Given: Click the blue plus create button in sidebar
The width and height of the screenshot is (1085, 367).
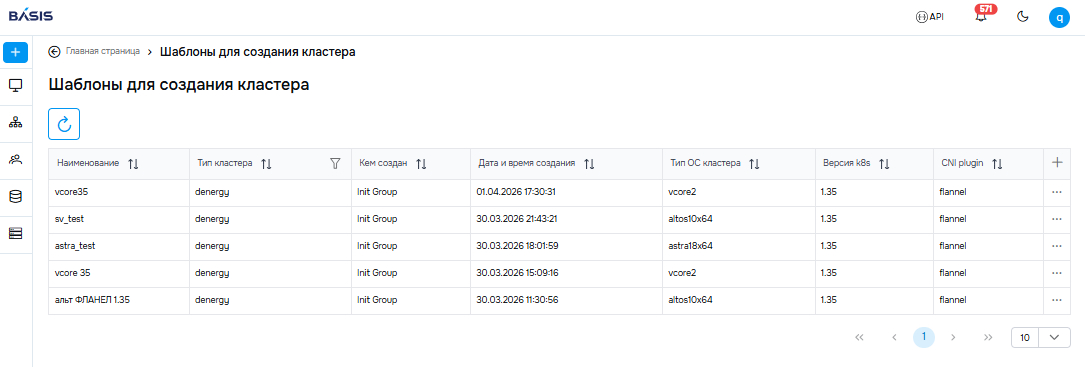Looking at the screenshot, I should click(x=15, y=53).
